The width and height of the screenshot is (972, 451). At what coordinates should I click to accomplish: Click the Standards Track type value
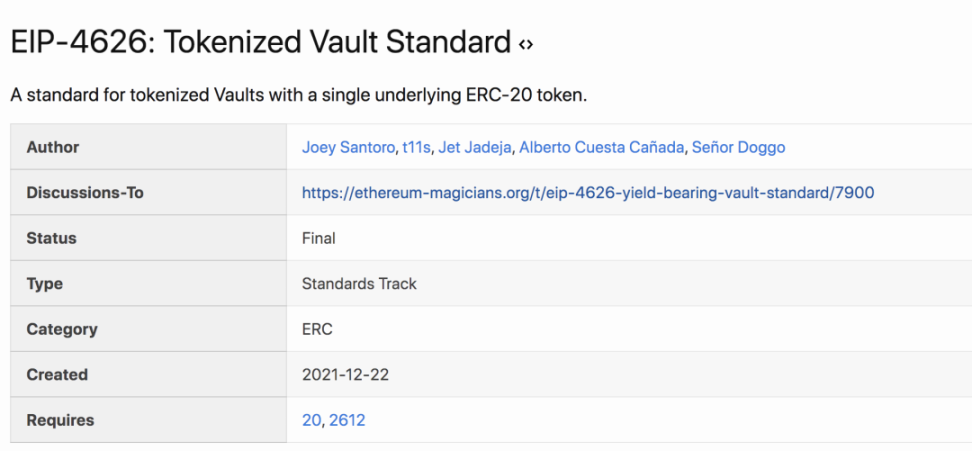359,284
